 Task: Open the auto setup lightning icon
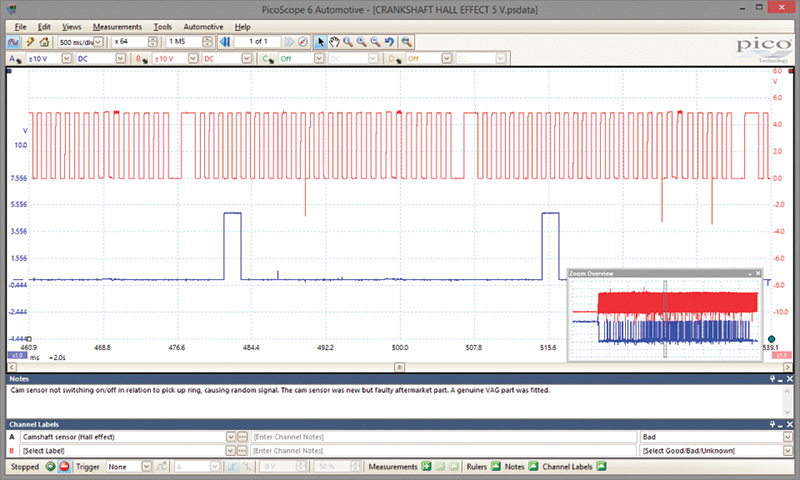pos(30,42)
